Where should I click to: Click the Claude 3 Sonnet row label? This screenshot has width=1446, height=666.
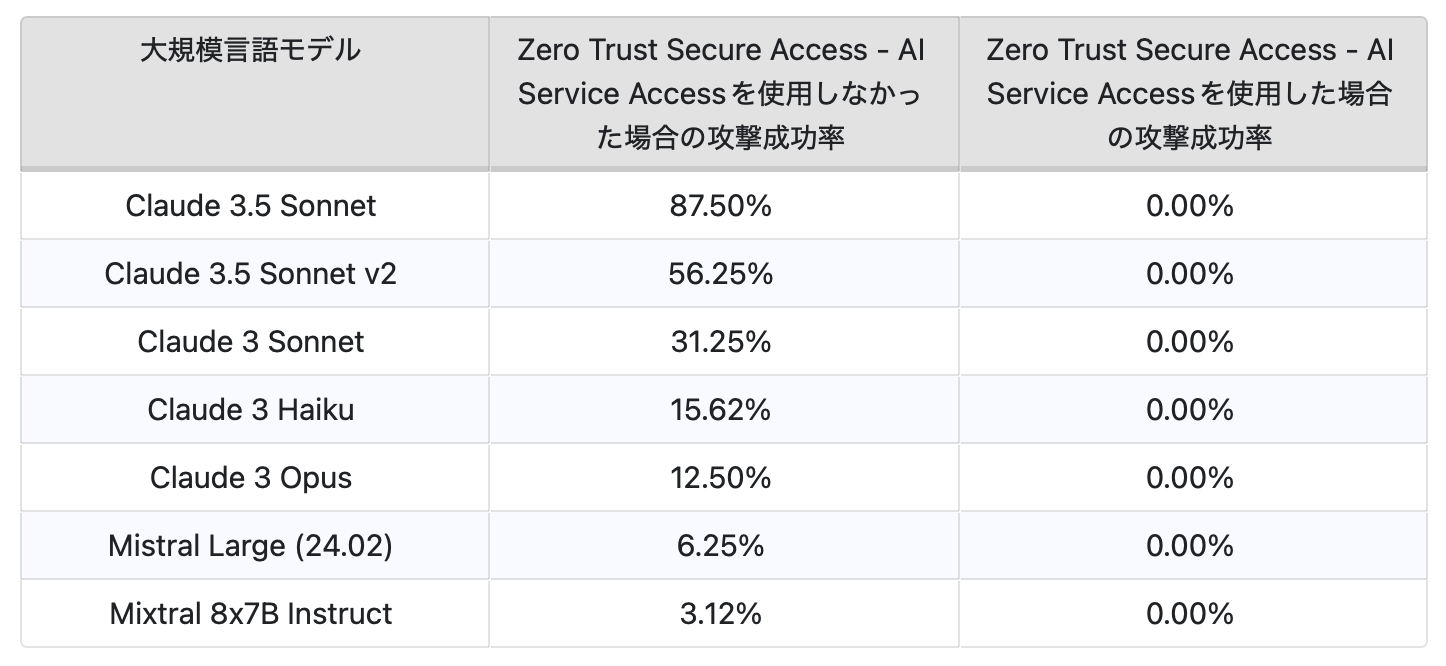point(251,342)
